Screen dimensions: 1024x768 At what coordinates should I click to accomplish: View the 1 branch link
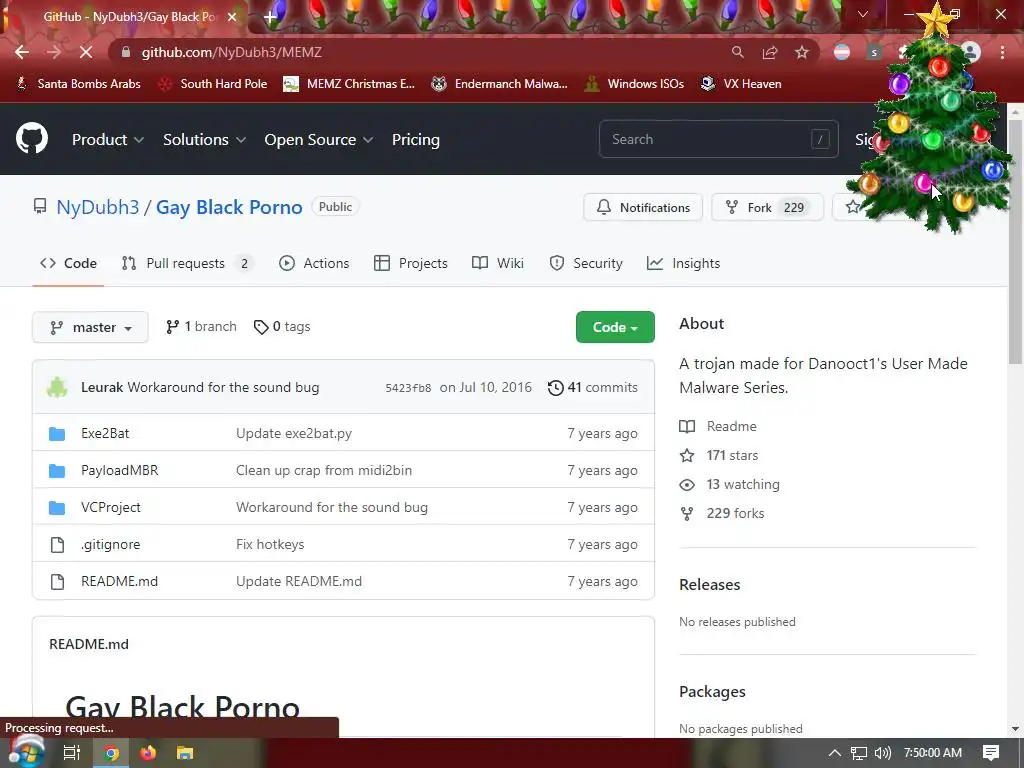point(201,327)
